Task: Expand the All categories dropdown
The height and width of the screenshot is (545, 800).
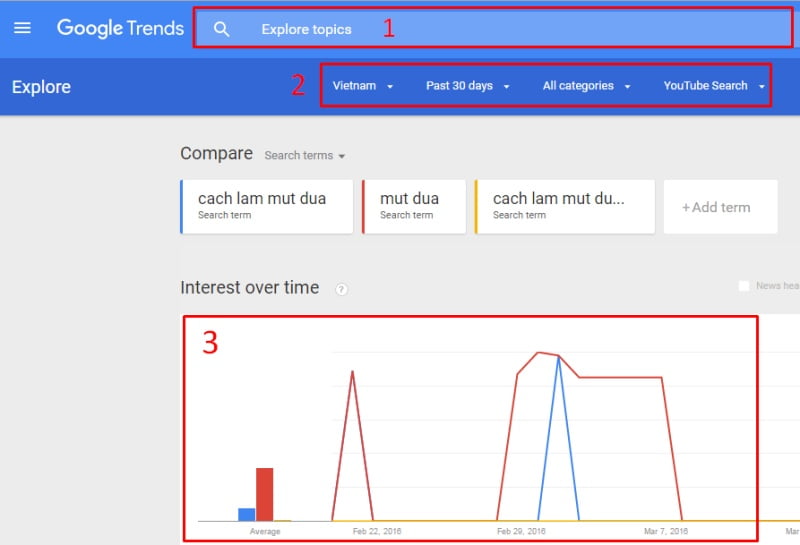Action: (x=586, y=86)
